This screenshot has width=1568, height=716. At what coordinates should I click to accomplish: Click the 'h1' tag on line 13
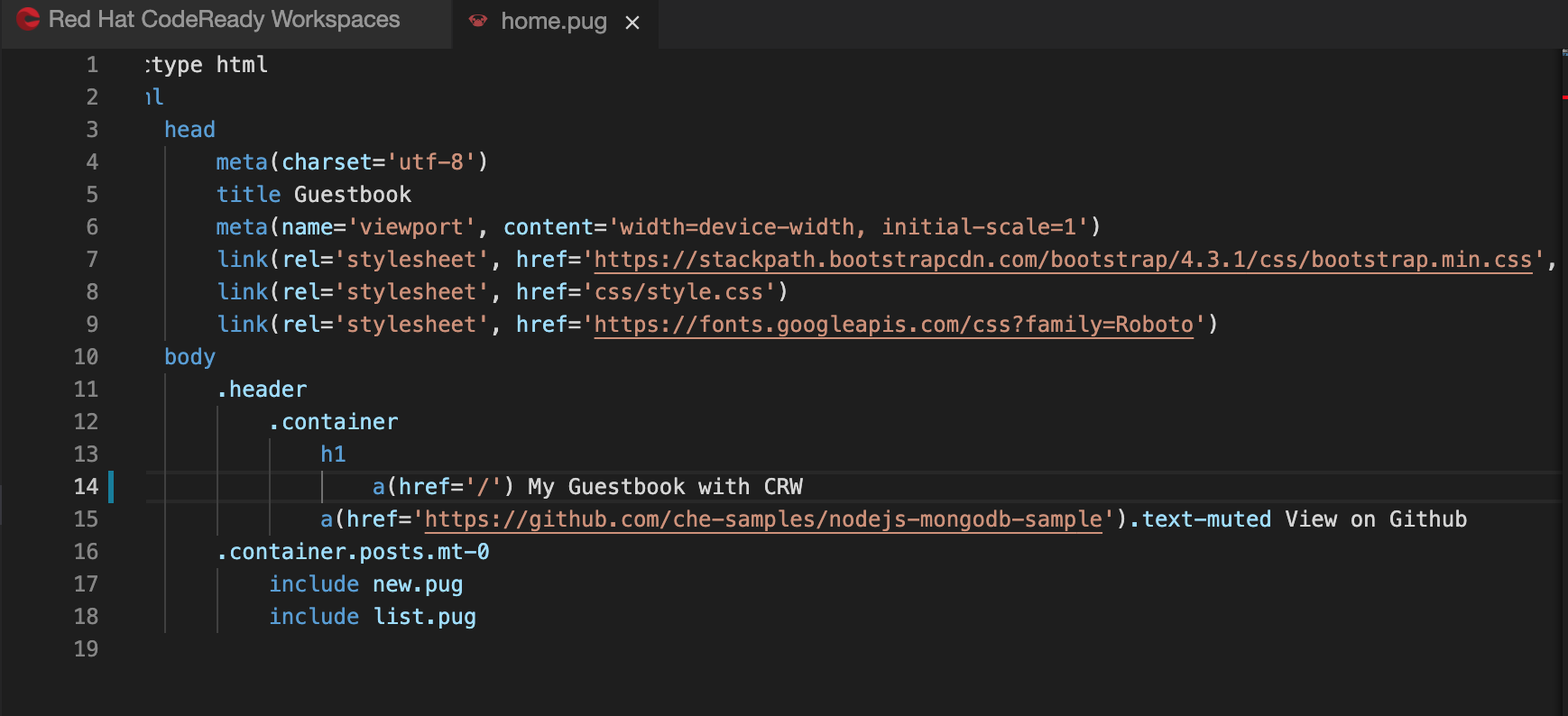click(333, 454)
